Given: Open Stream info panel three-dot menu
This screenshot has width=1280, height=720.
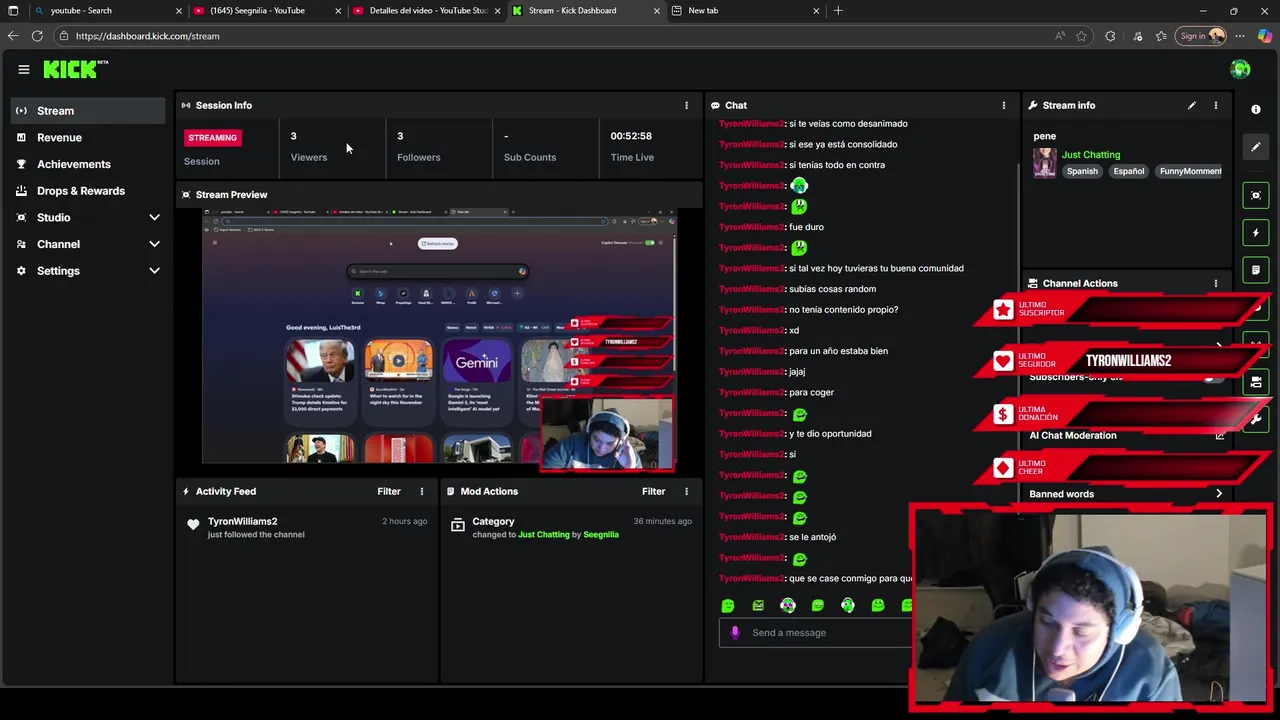Looking at the screenshot, I should pos(1215,105).
